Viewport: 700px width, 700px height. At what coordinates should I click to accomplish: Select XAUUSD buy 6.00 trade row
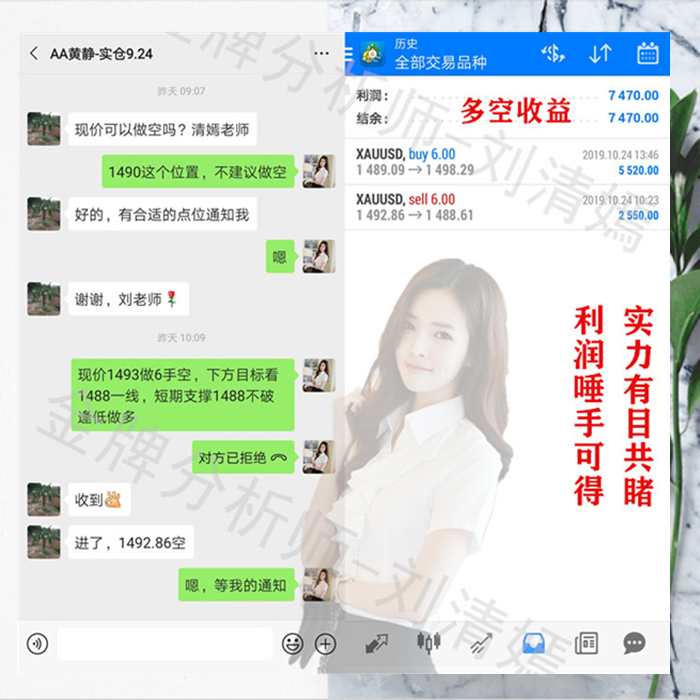coord(507,162)
